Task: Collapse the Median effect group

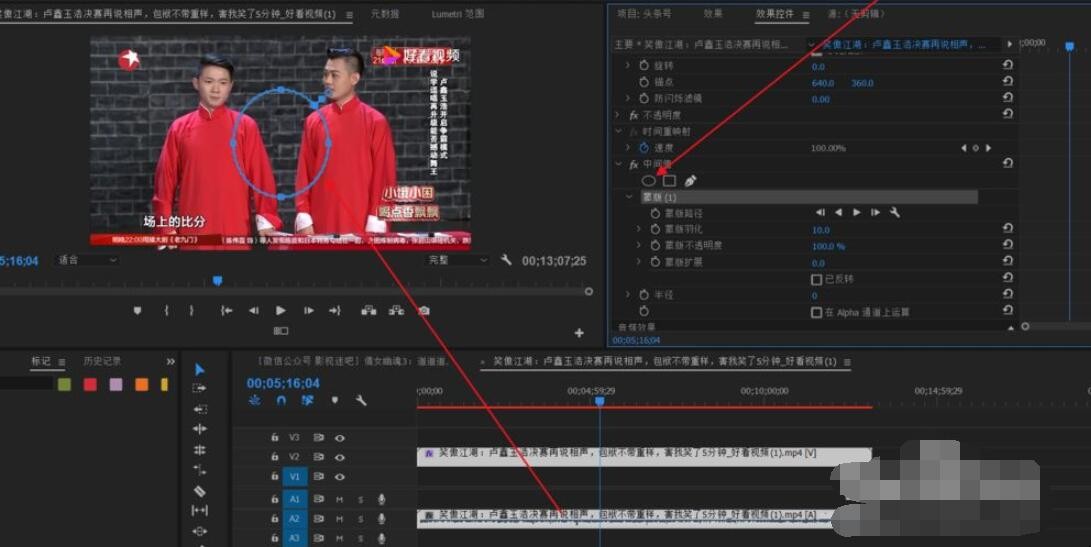Action: 618,164
